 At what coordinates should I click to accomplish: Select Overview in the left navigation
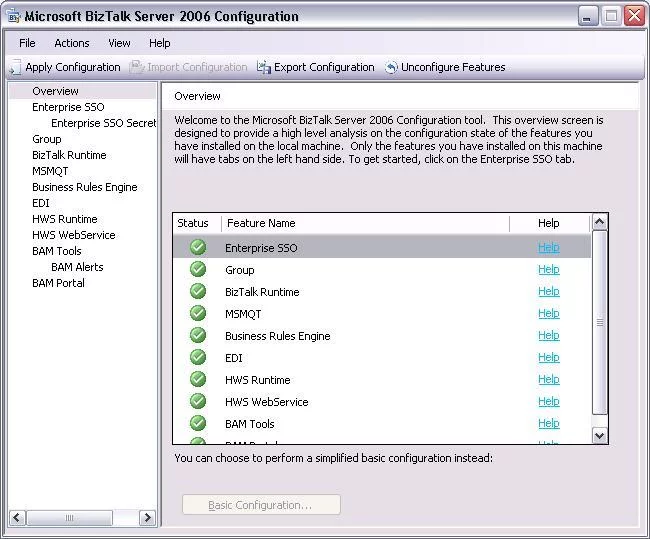55,91
